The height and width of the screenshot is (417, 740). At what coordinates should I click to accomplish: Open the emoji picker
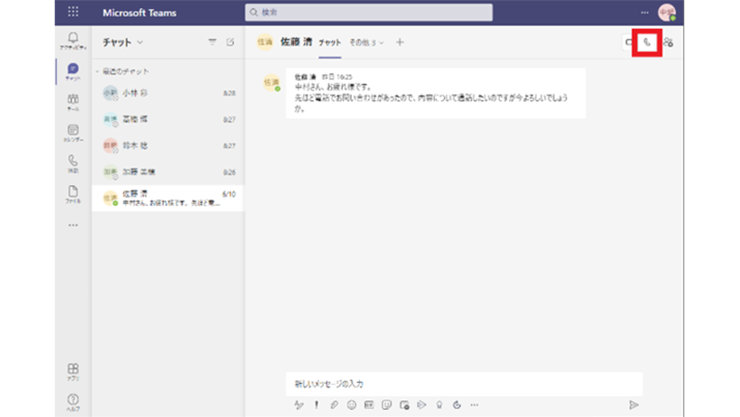coord(352,405)
